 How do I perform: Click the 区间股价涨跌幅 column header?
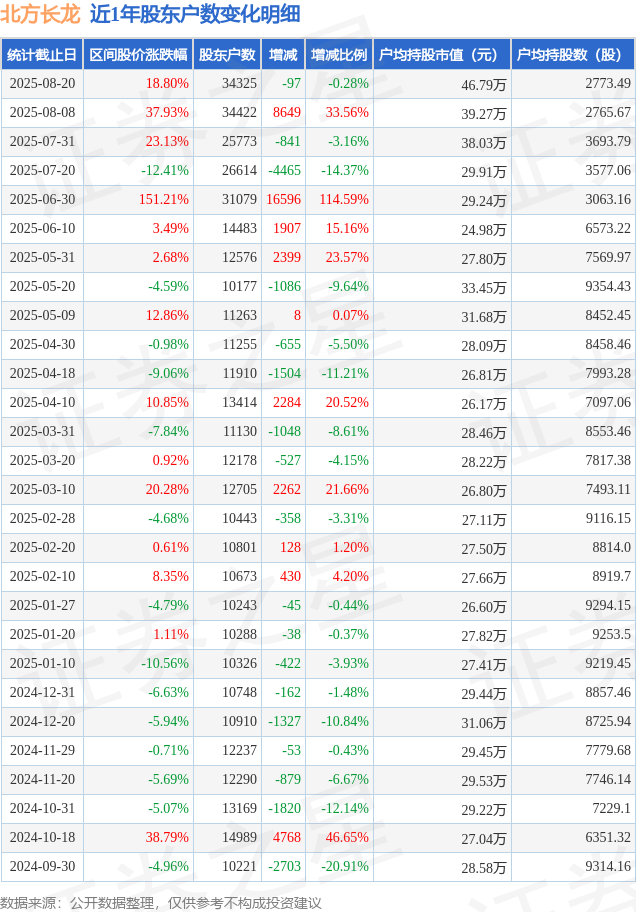pos(138,55)
